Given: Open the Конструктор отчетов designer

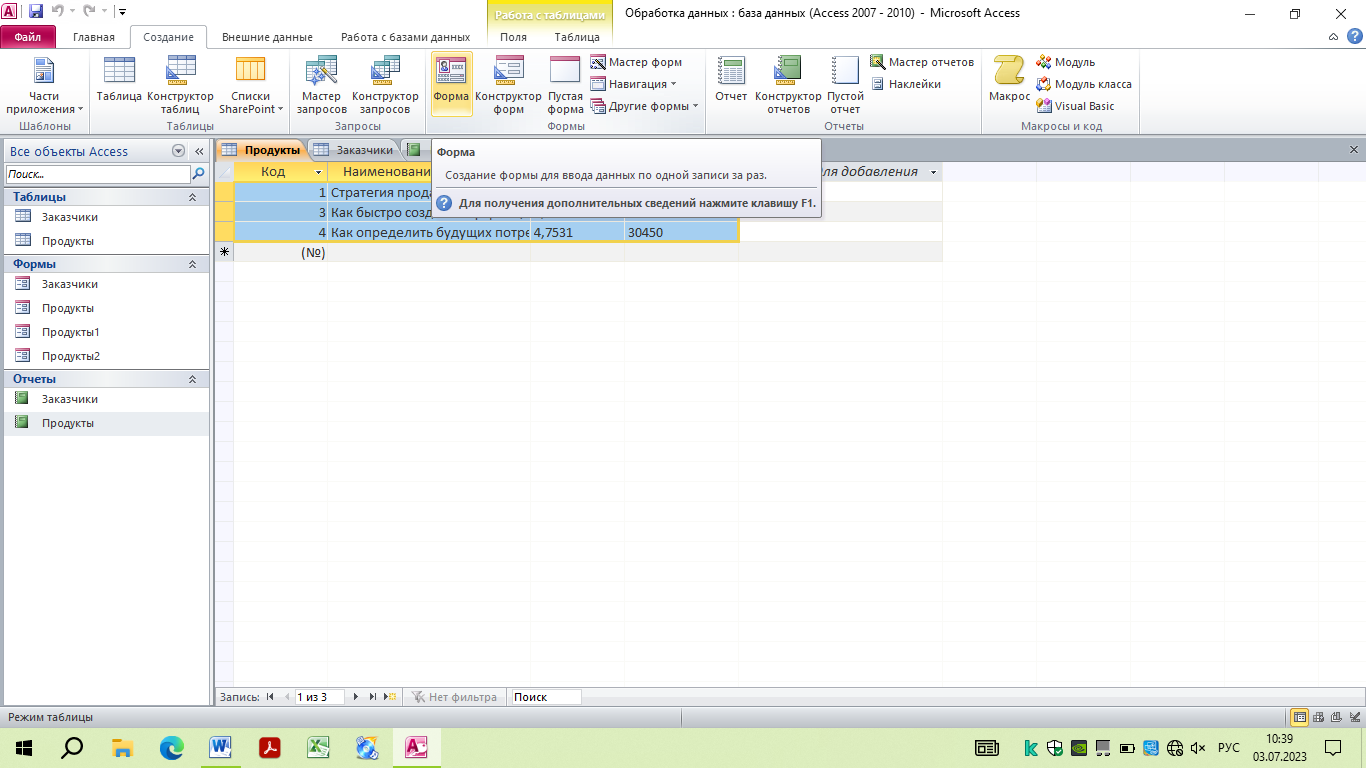Looking at the screenshot, I should (788, 85).
